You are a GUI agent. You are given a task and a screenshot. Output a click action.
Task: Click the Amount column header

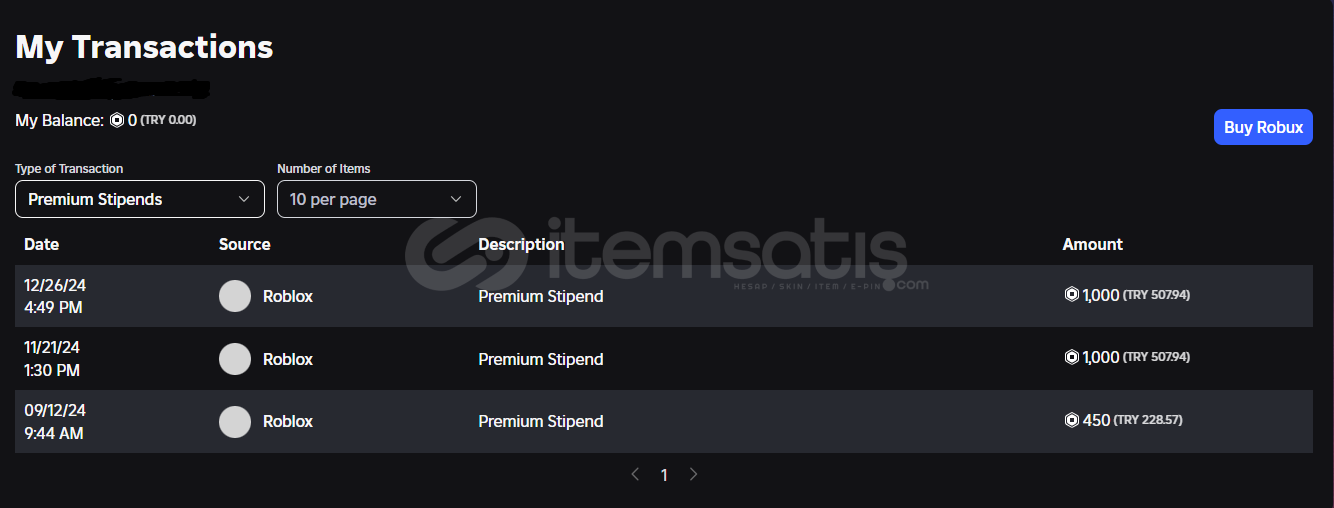(x=1092, y=244)
